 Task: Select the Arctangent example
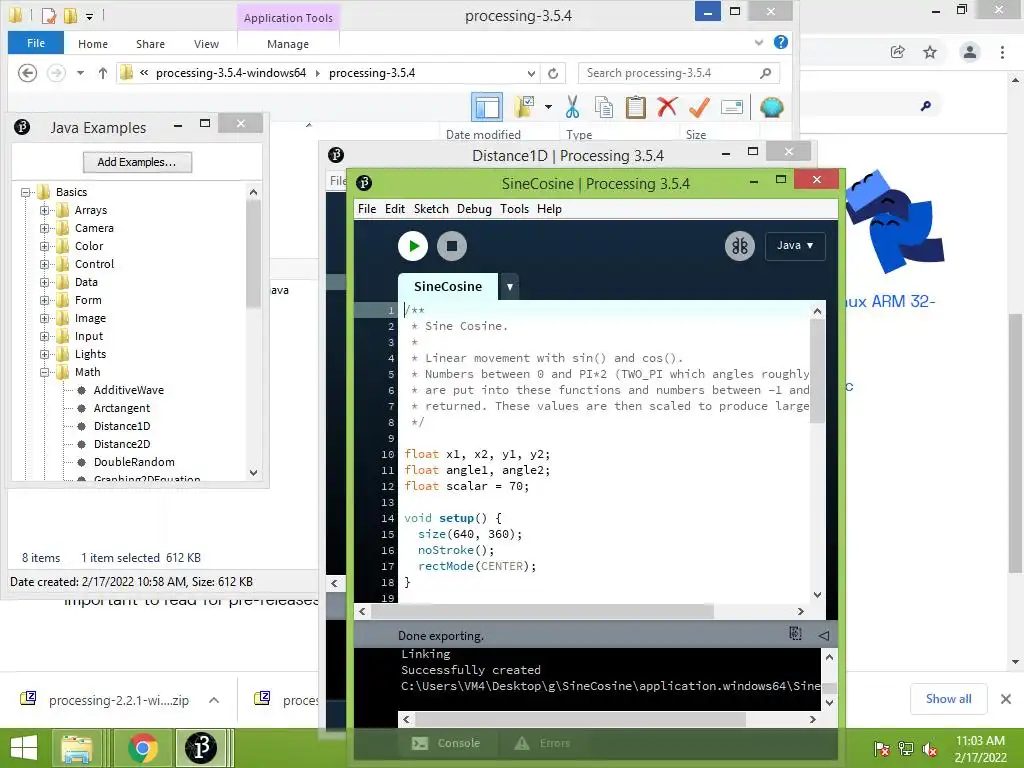tap(121, 408)
